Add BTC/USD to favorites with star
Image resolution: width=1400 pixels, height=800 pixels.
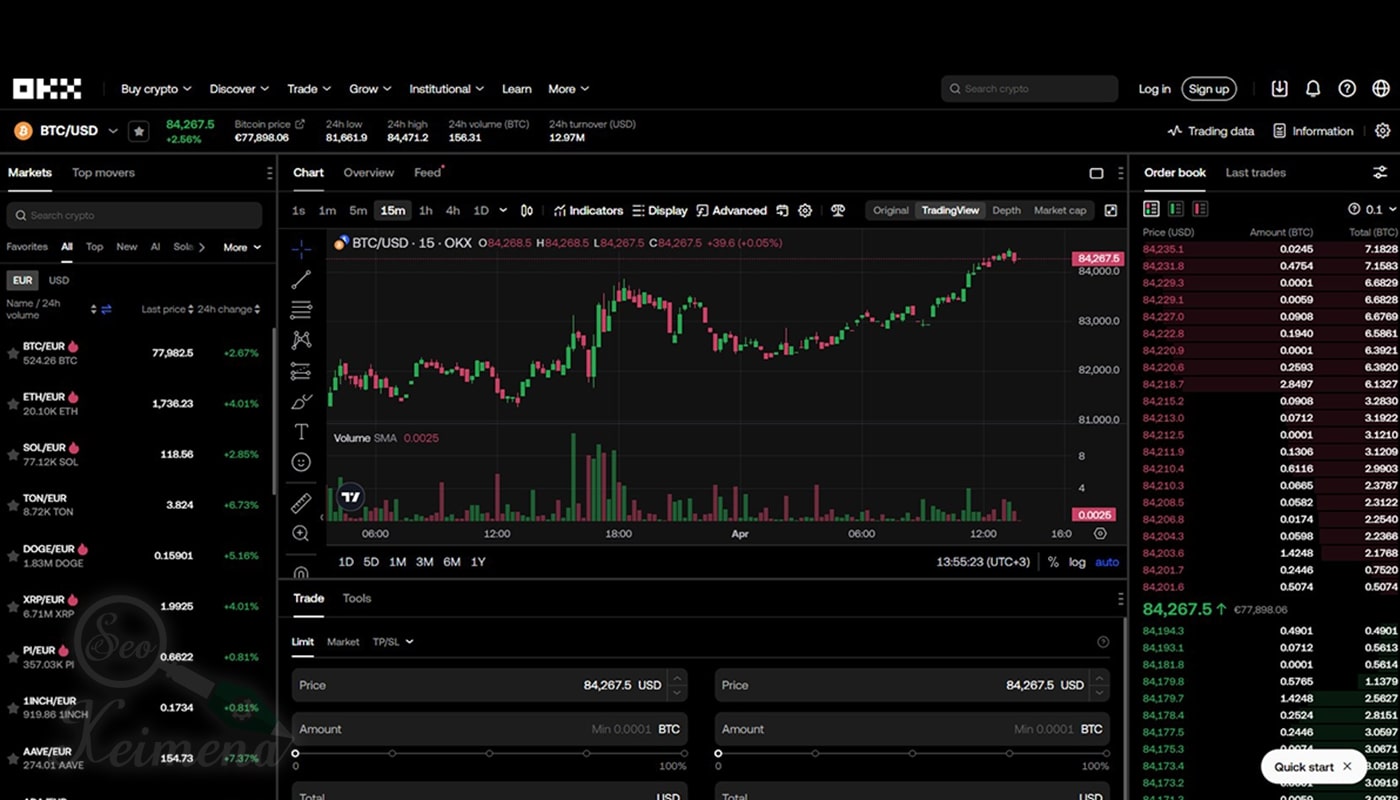139,131
